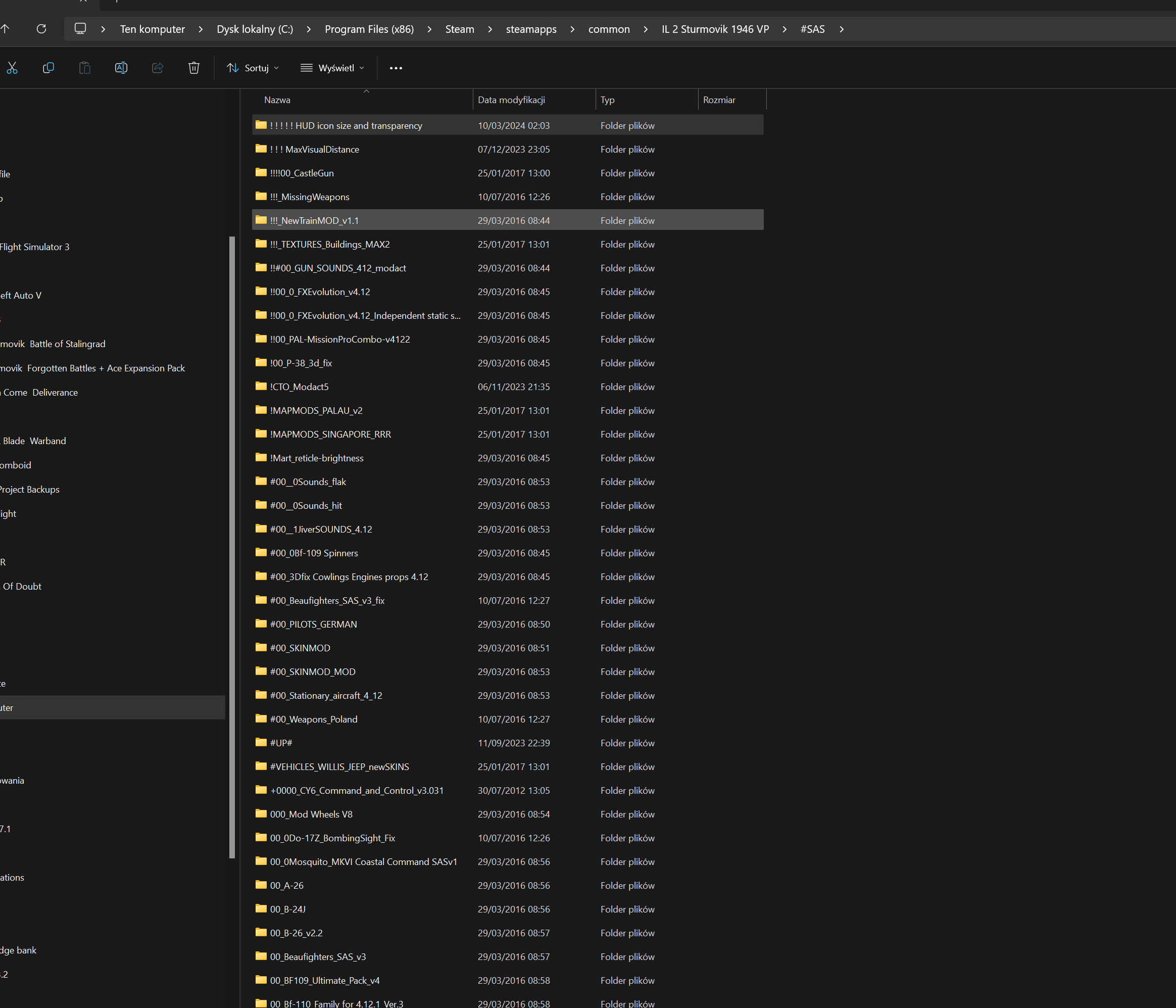Go to Steam breadcrumb segment

pyautogui.click(x=460, y=29)
